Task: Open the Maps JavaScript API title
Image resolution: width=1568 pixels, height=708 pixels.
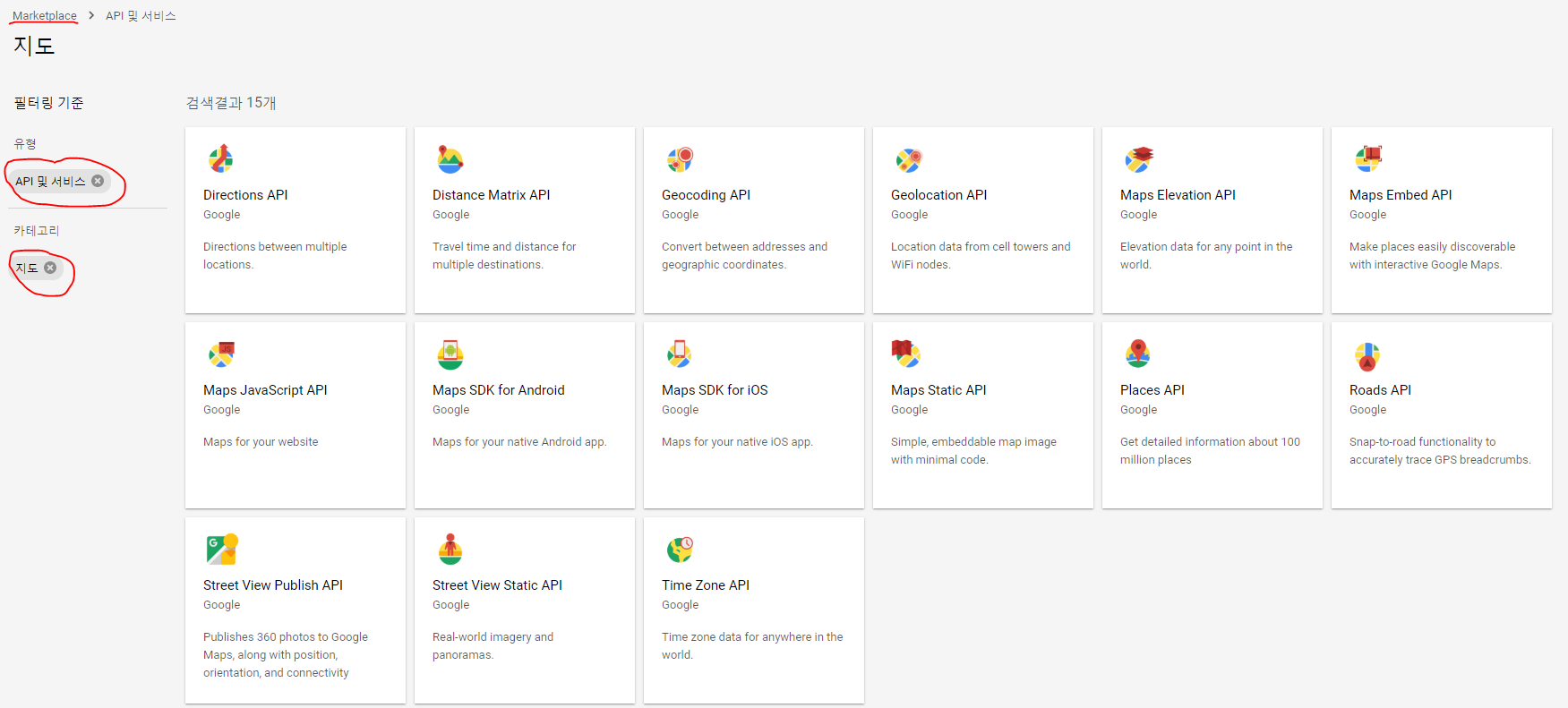Action: point(265,390)
